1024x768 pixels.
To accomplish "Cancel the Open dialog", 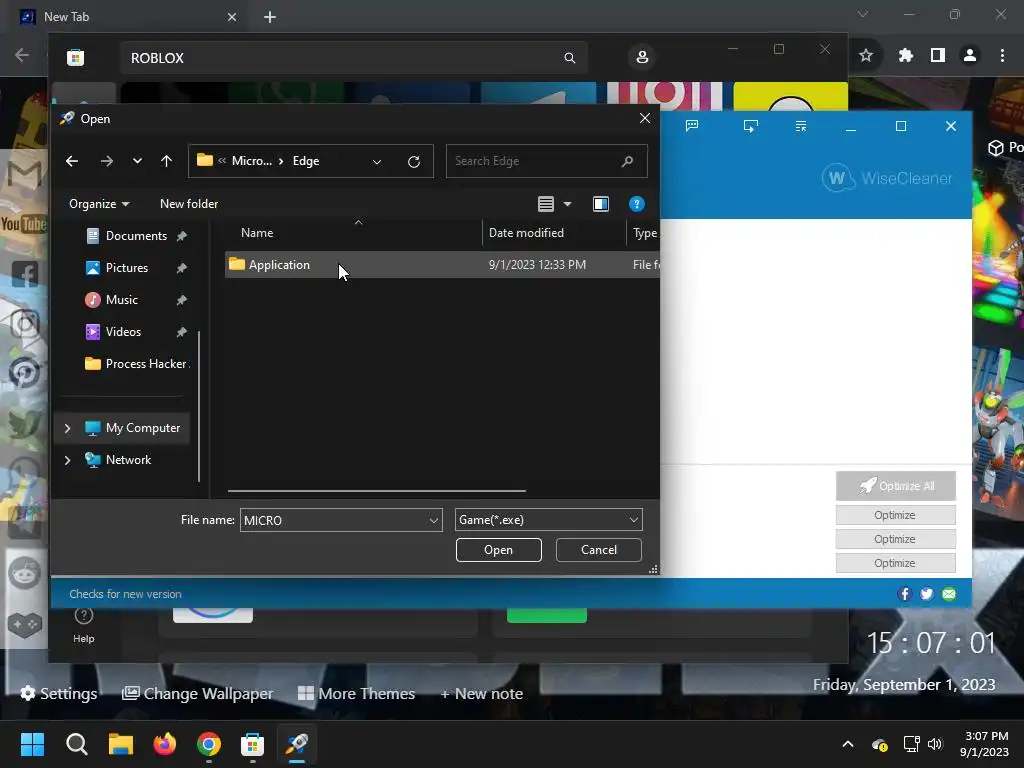I will click(599, 550).
